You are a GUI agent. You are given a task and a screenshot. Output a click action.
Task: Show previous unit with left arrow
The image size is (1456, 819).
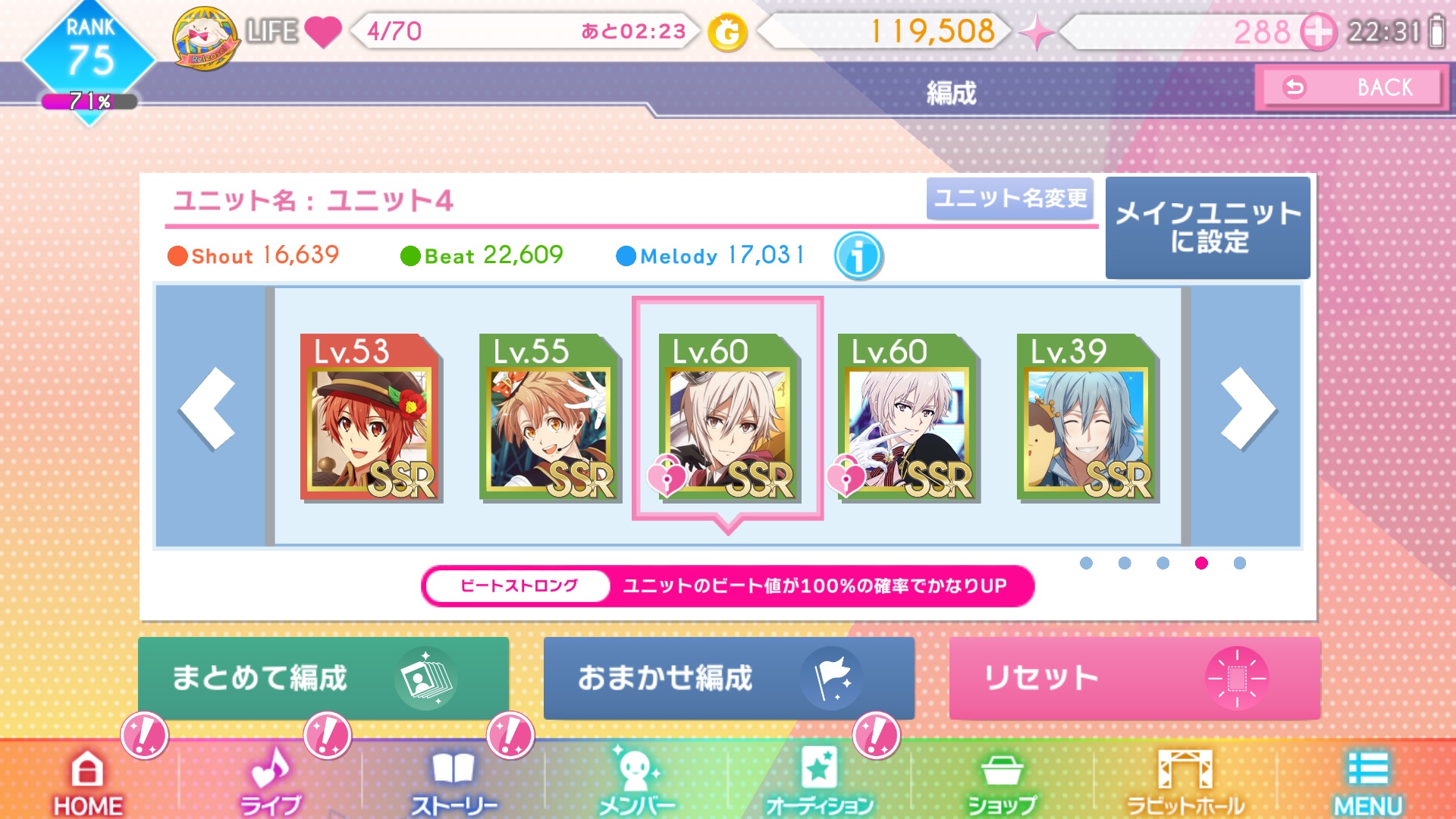click(209, 409)
